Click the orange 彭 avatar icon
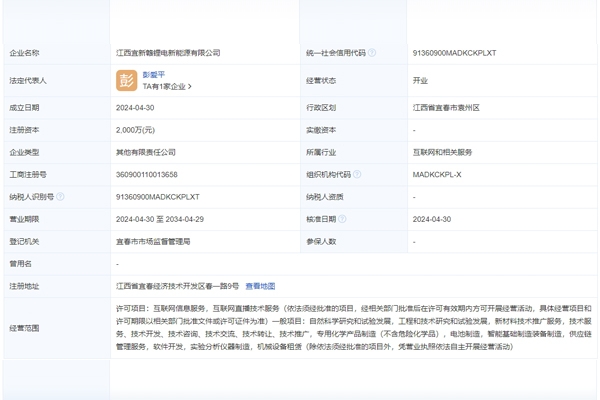Screen dimensions: 600x400 pos(127,80)
